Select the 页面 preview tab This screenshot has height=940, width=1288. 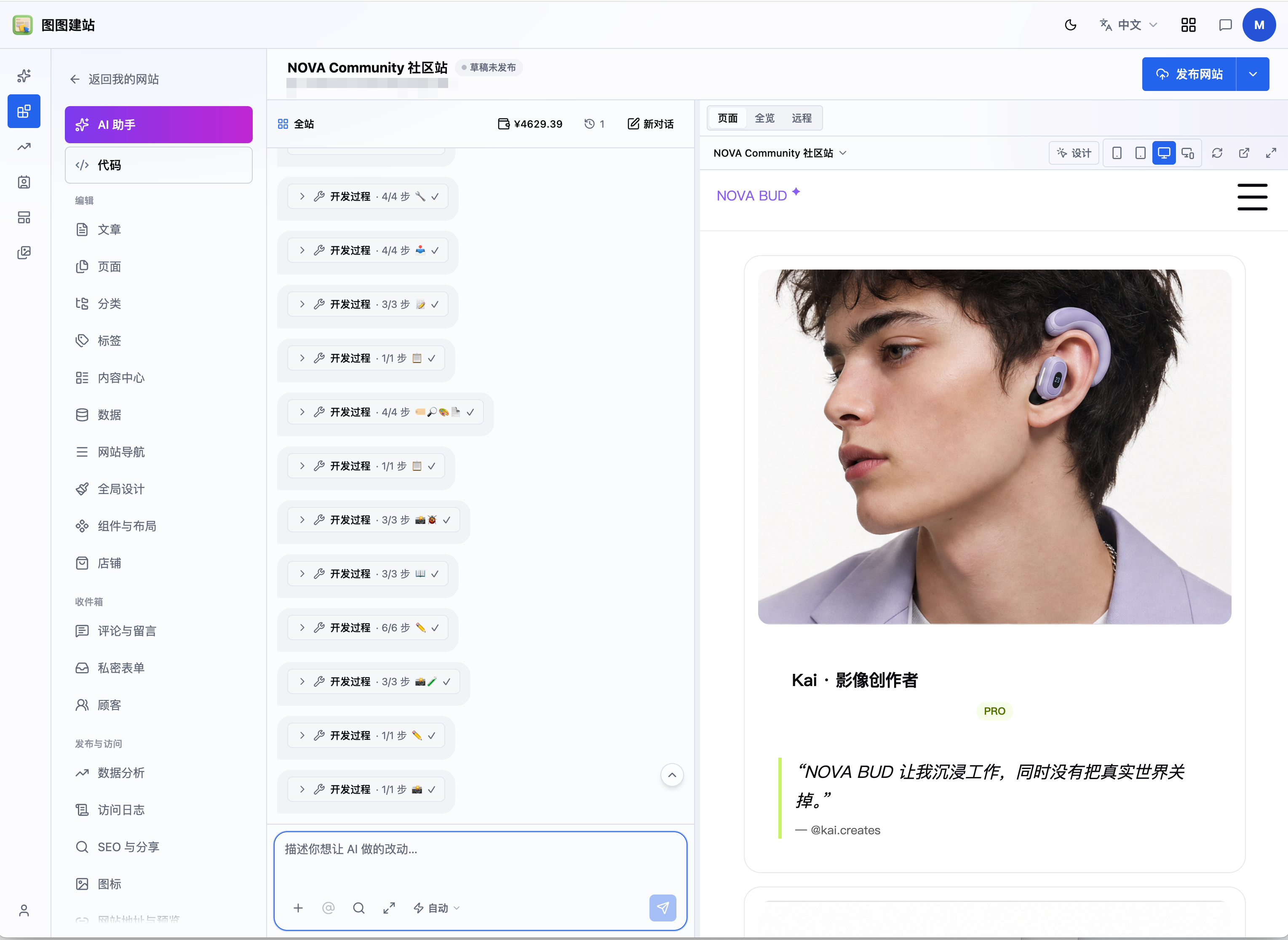coord(728,118)
